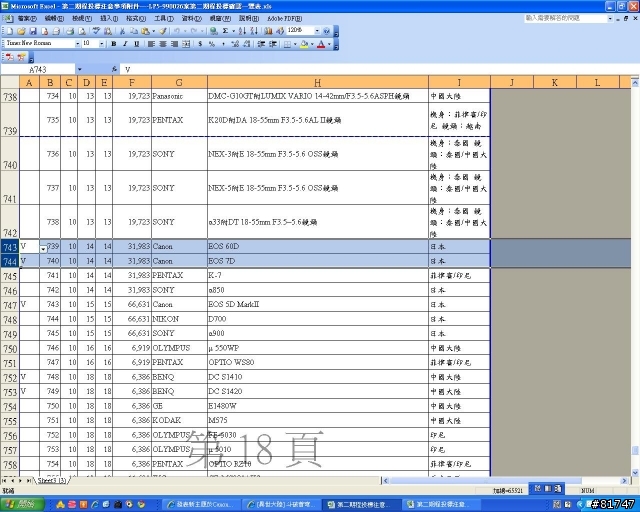This screenshot has height=512, width=640.
Task: Open the 格式(O) menu
Action: pyautogui.click(x=136, y=19)
